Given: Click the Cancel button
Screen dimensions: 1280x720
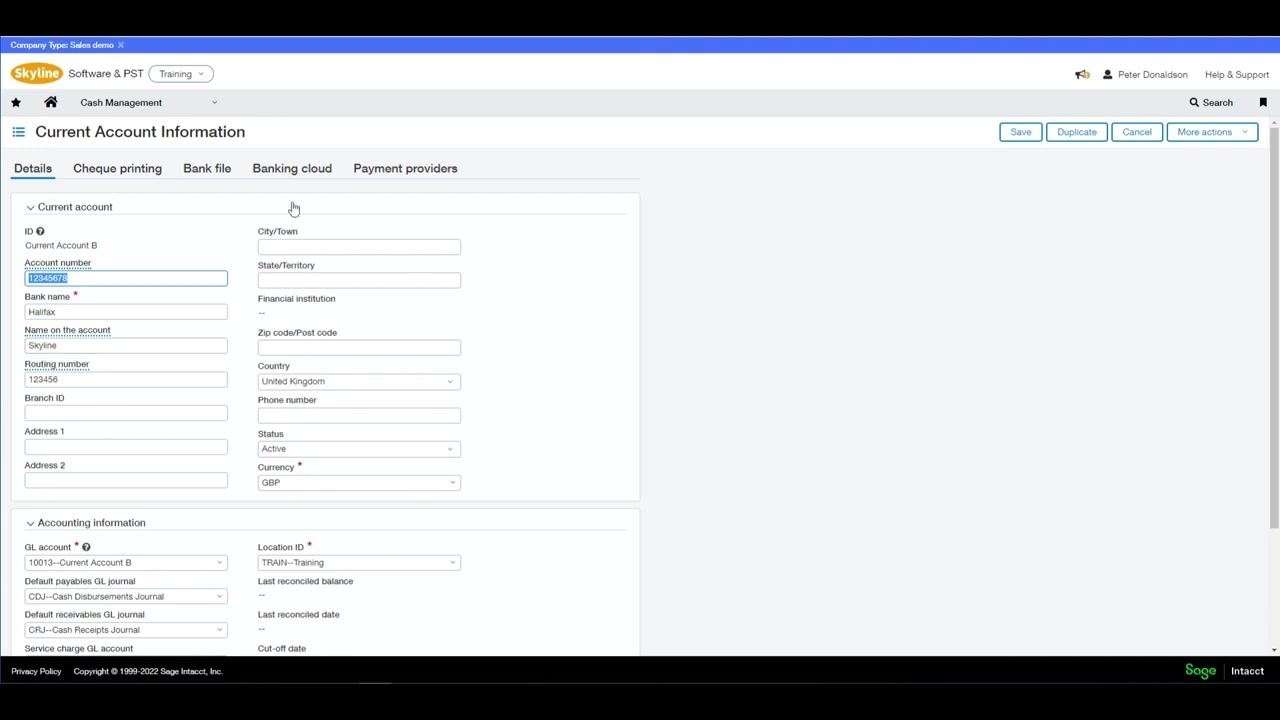Looking at the screenshot, I should (1137, 132).
